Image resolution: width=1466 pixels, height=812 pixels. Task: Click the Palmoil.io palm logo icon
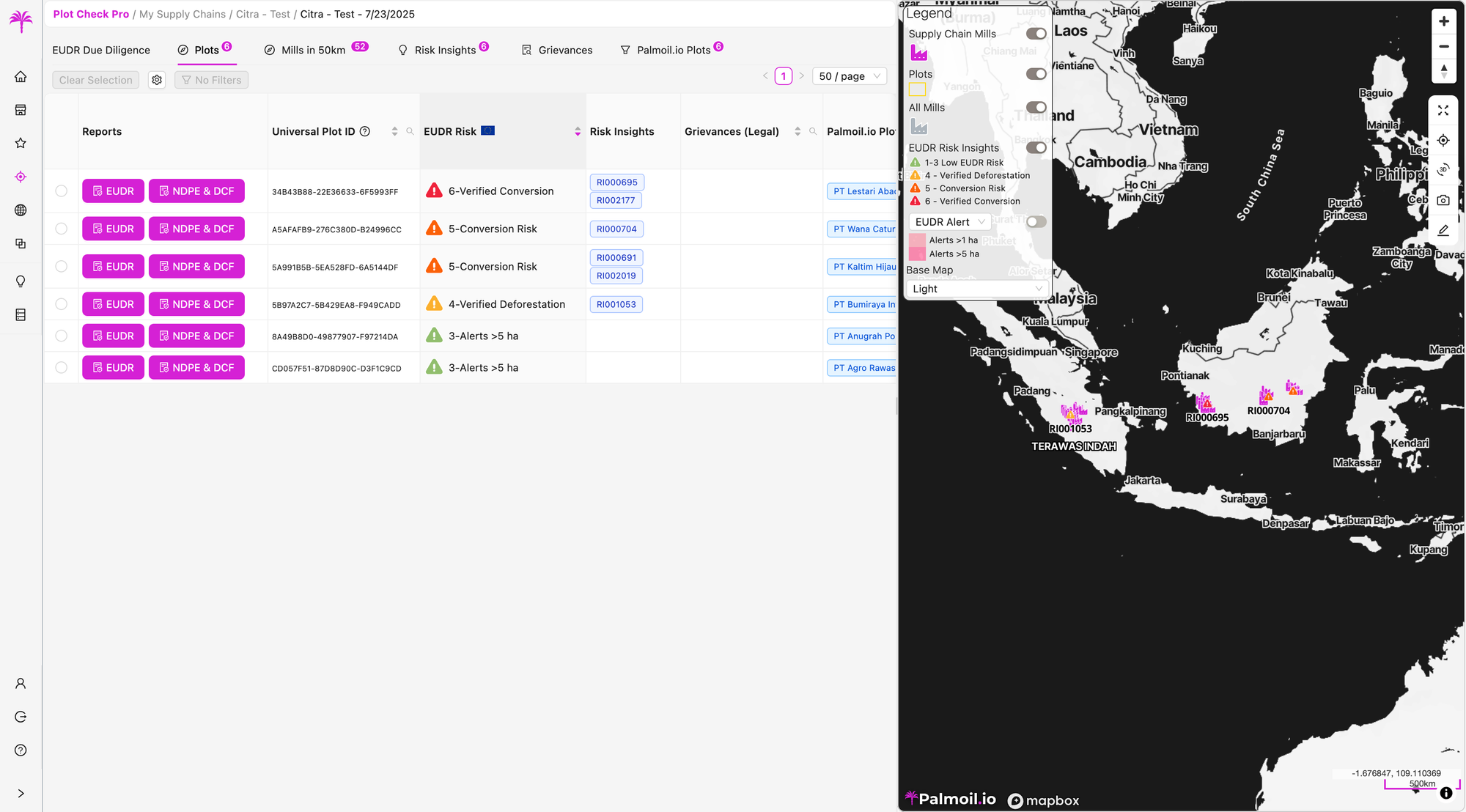(x=21, y=21)
